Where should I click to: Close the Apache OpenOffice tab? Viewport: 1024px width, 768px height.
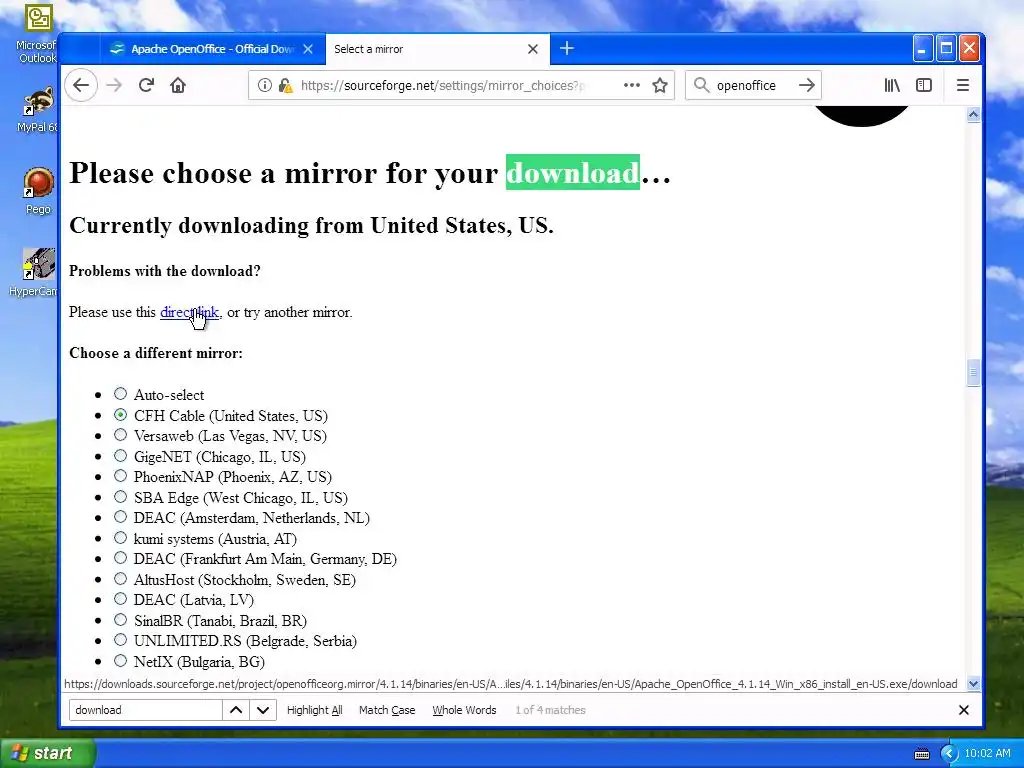point(308,49)
